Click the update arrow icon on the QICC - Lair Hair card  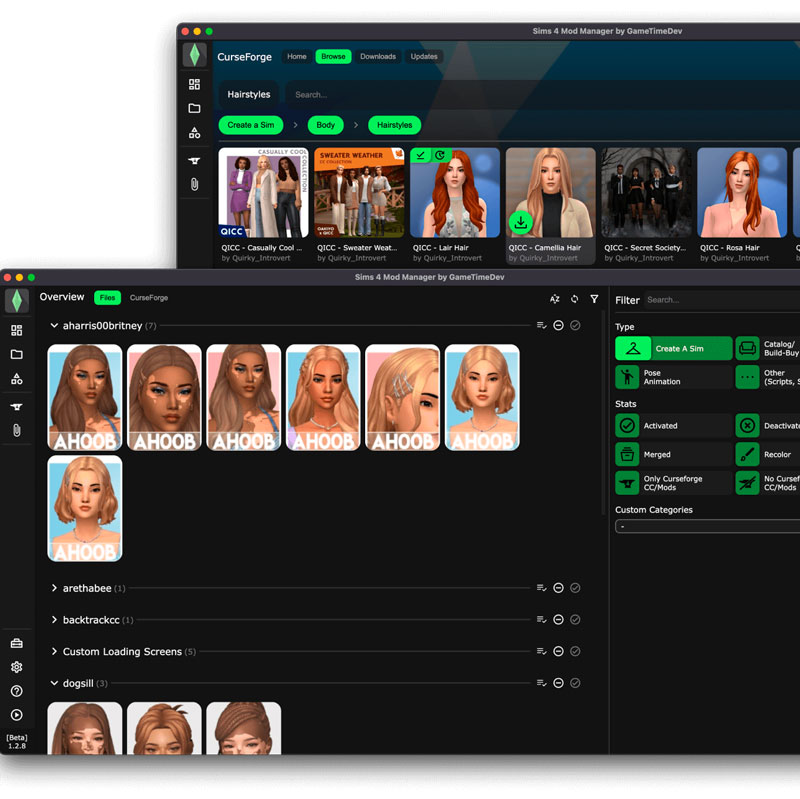point(440,155)
